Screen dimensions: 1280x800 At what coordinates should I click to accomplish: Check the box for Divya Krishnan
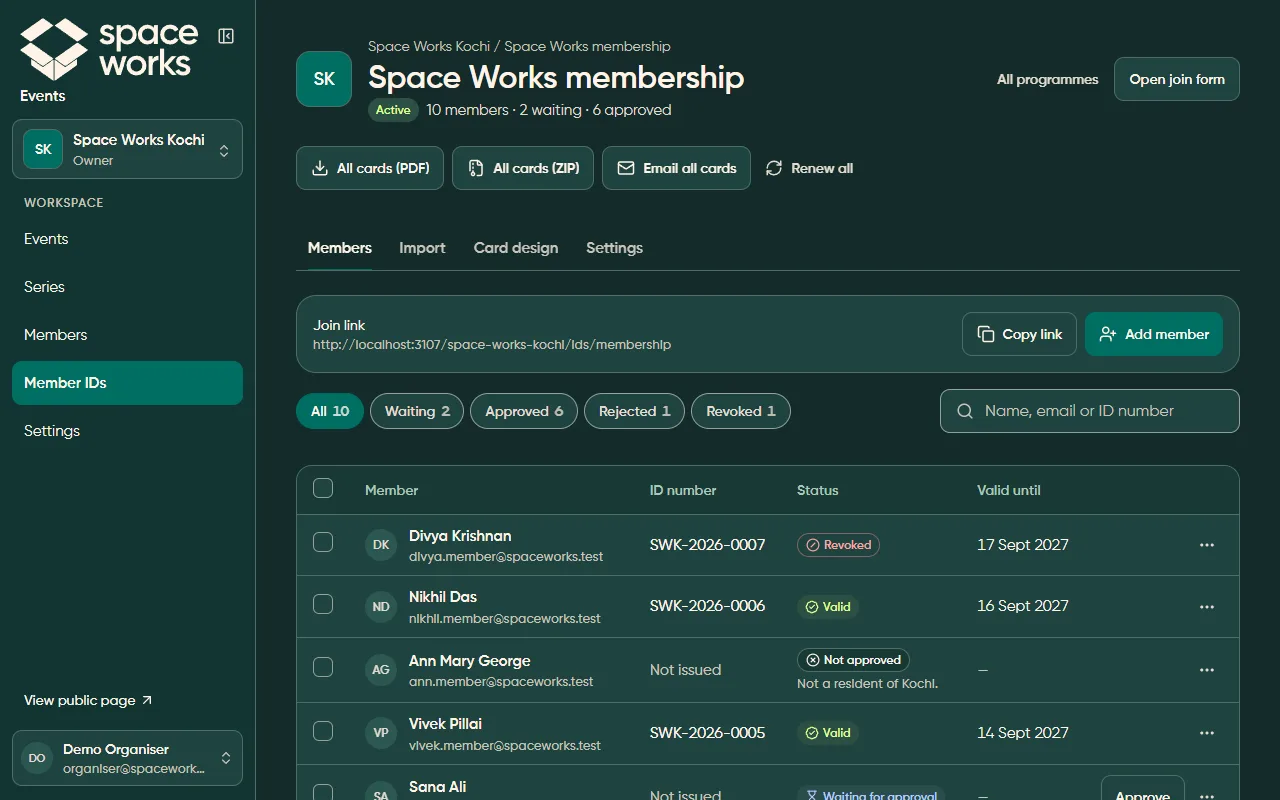323,542
